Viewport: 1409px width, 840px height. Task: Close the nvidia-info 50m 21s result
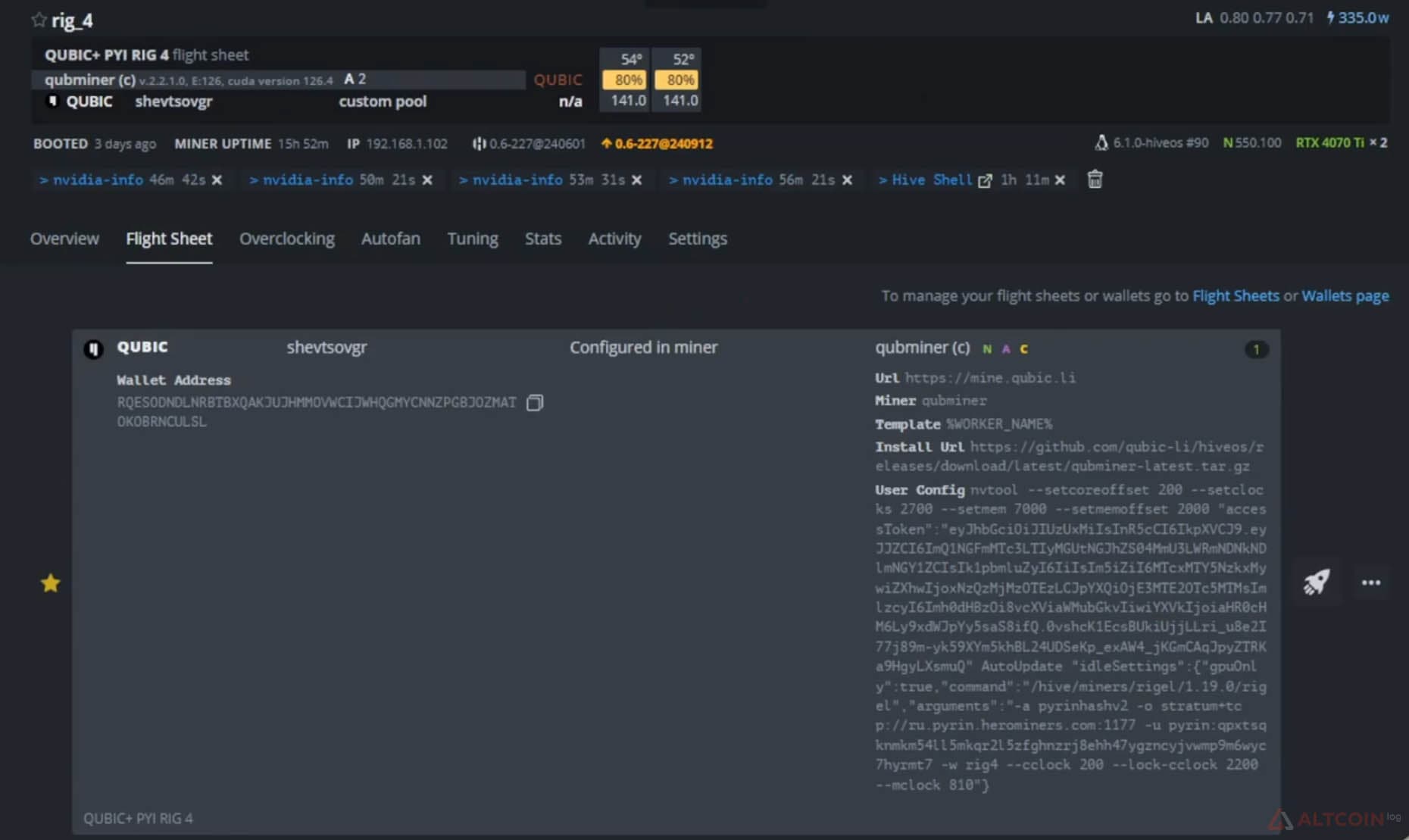[x=427, y=180]
